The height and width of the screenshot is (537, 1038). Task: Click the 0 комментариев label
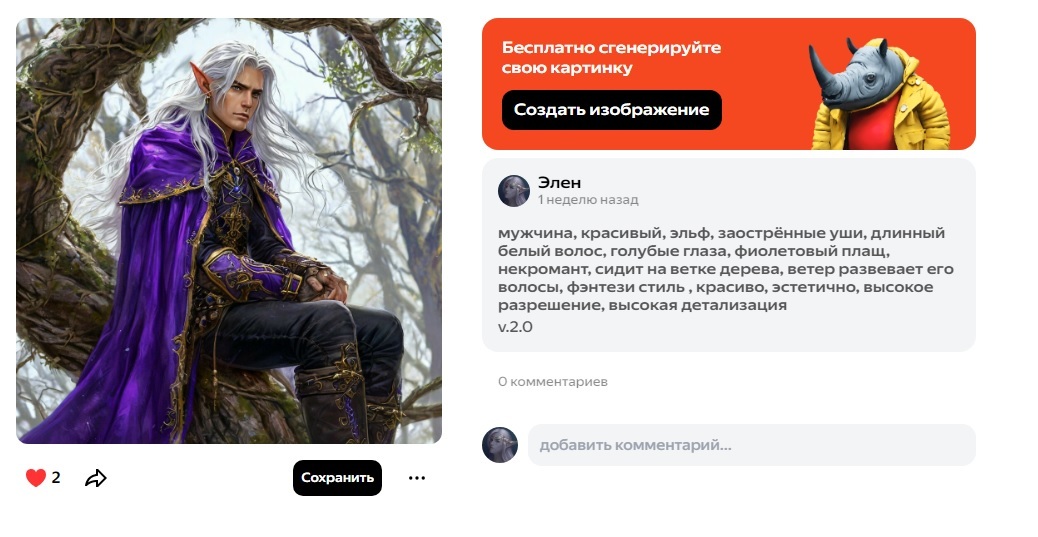click(x=553, y=381)
